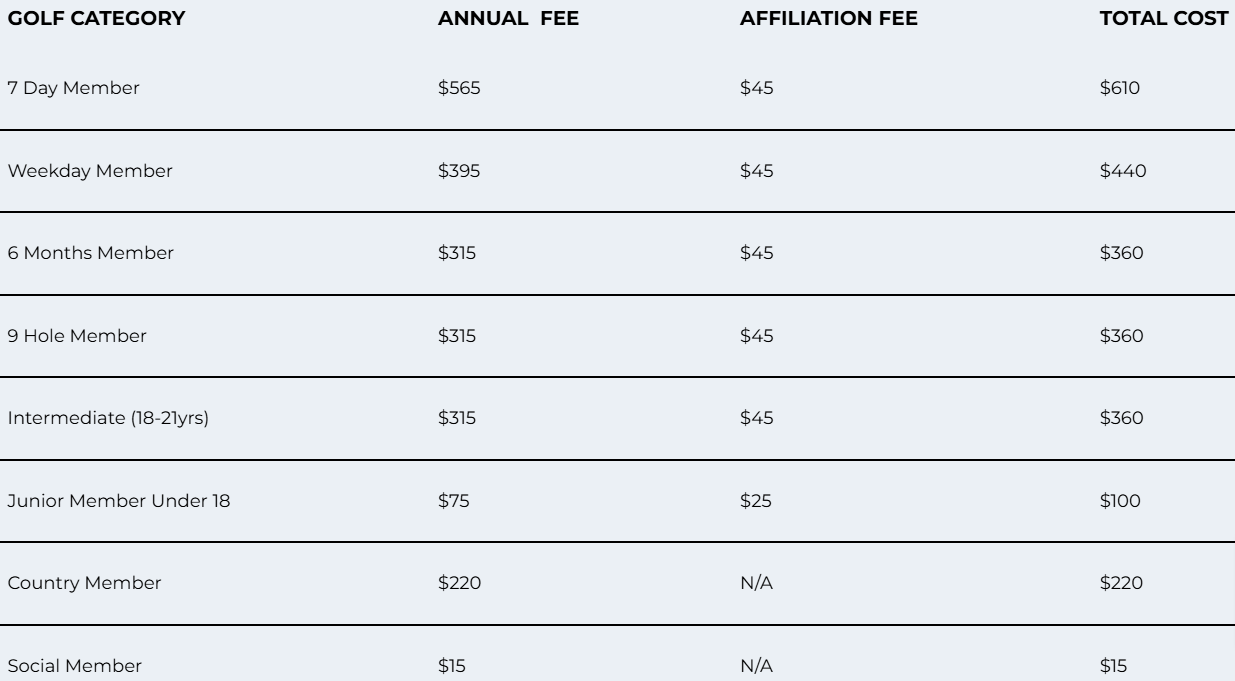This screenshot has width=1235, height=681.
Task: Click the AFFILIATION FEE column header
Action: tap(828, 18)
